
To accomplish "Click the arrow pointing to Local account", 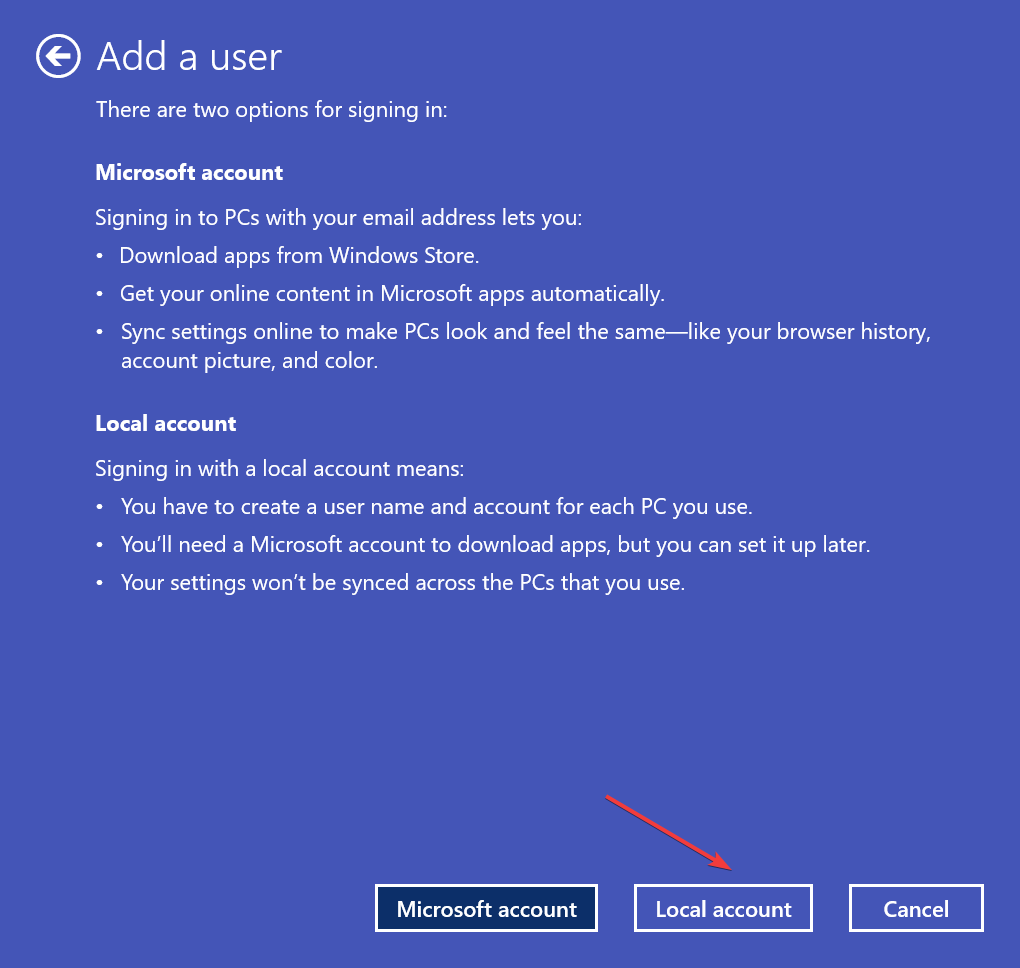I will [x=670, y=830].
